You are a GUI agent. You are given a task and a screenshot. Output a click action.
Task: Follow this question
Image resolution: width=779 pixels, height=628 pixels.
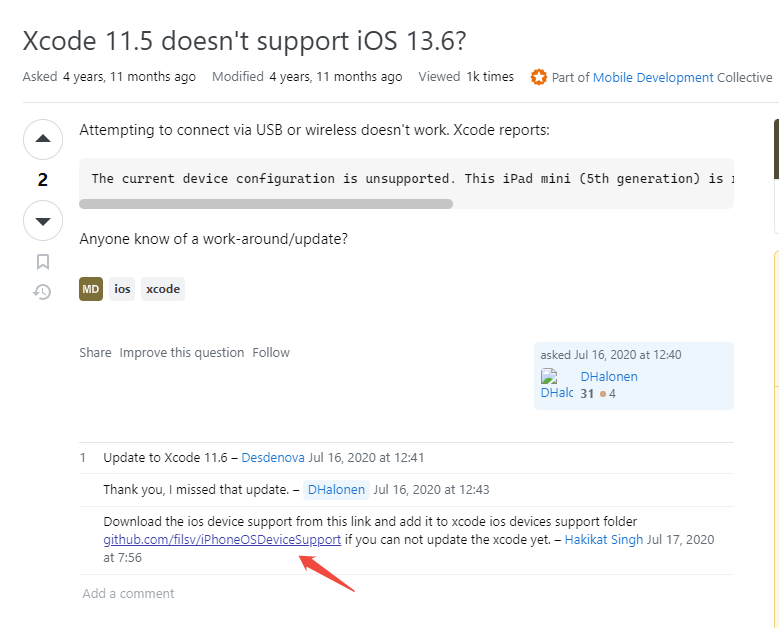point(271,353)
